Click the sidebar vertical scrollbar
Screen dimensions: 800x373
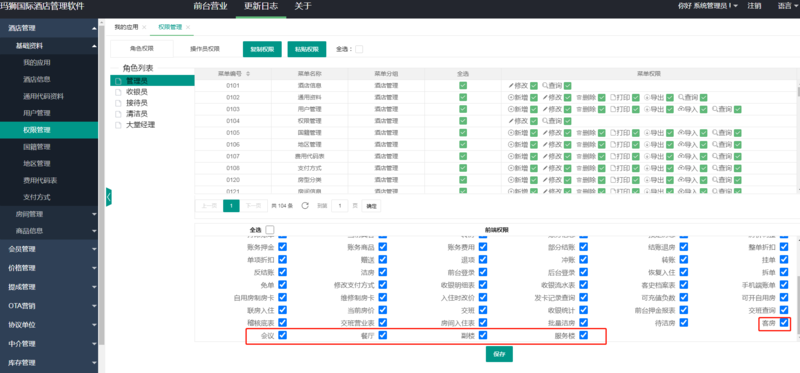click(101, 184)
